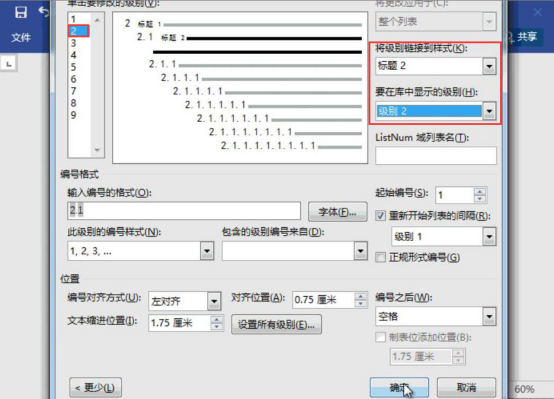Decrease the 起始编号 value with down arrow
This screenshot has width=554, height=399.
tap(479, 199)
